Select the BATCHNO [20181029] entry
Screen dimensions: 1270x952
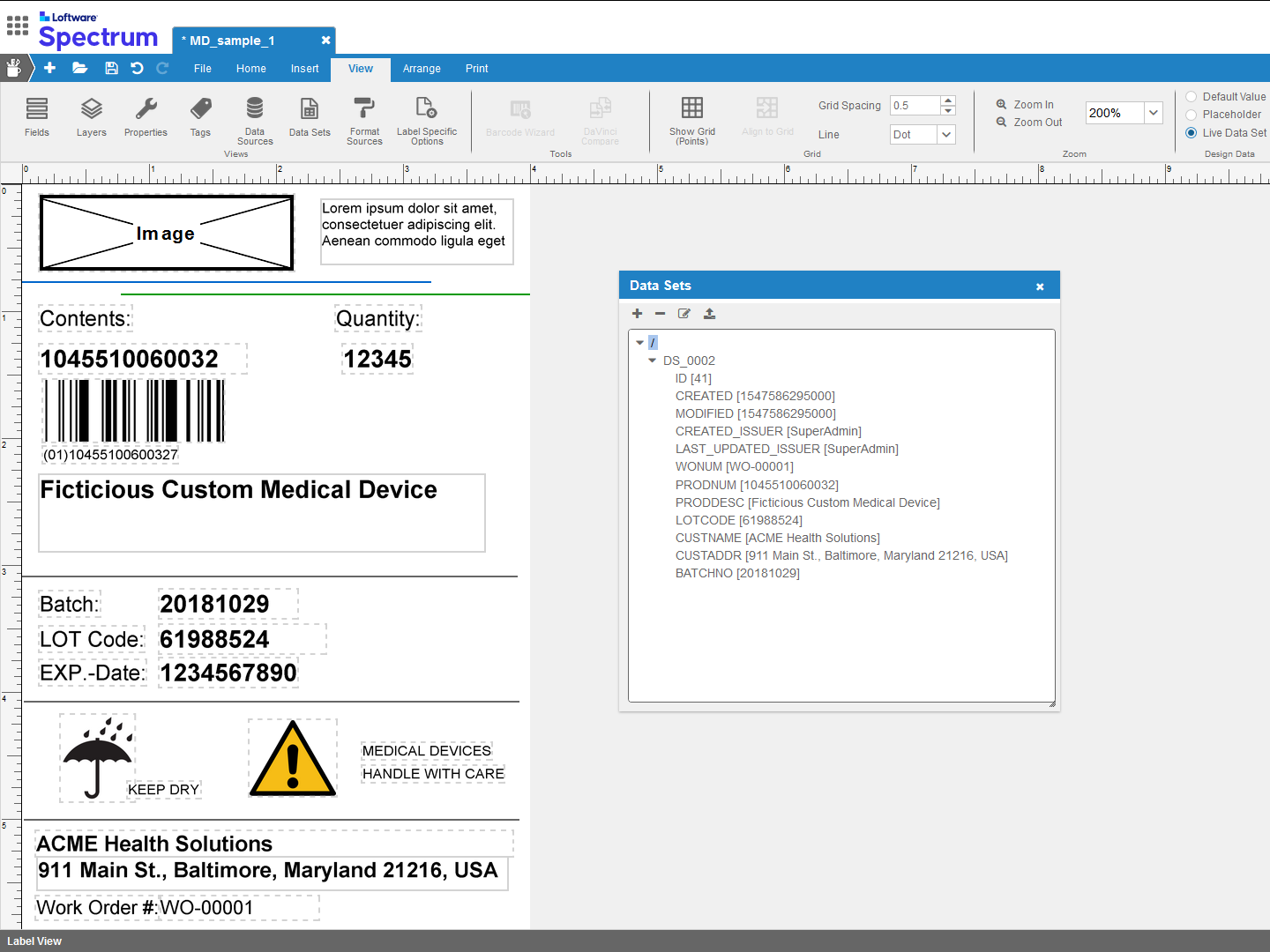tap(737, 573)
